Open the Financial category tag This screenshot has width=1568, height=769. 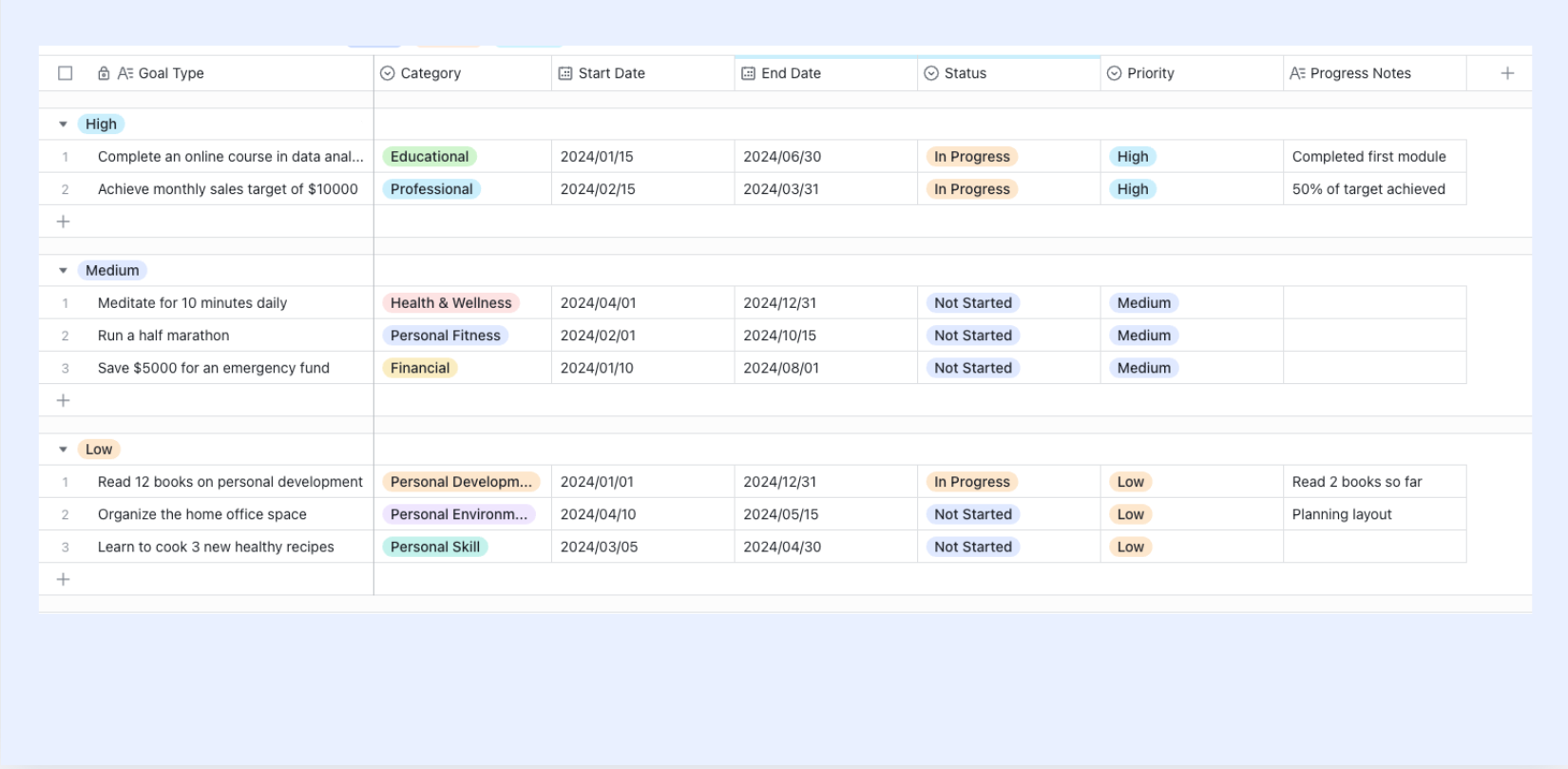click(x=420, y=368)
